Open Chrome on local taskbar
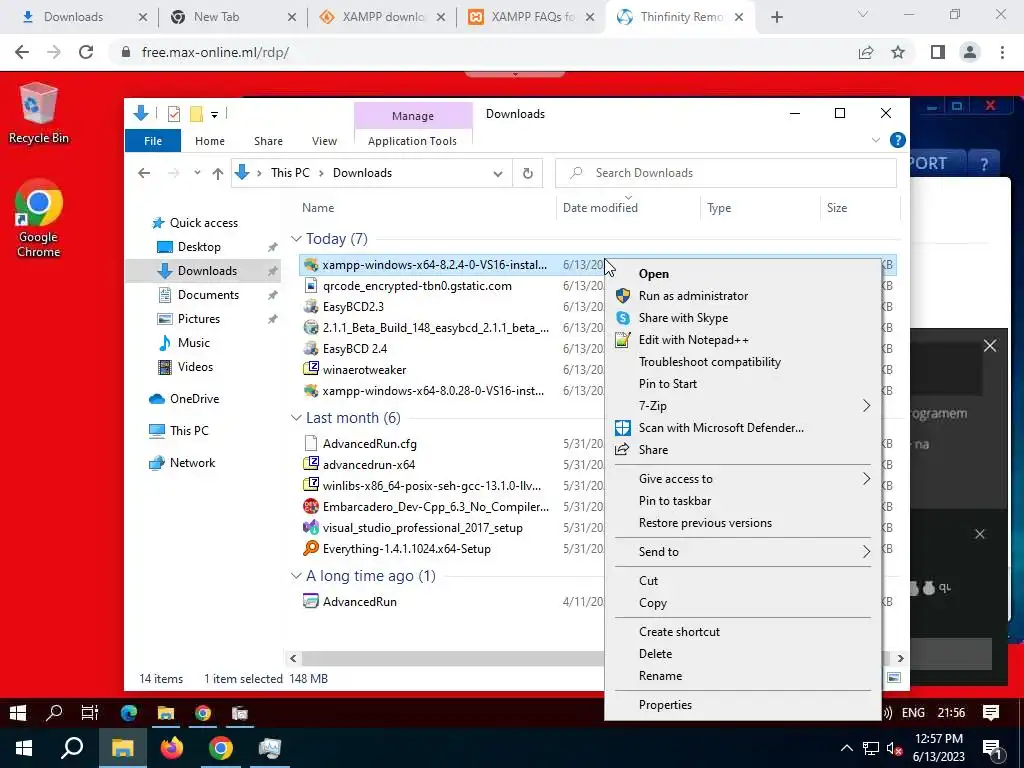This screenshot has width=1024, height=768. [x=221, y=748]
